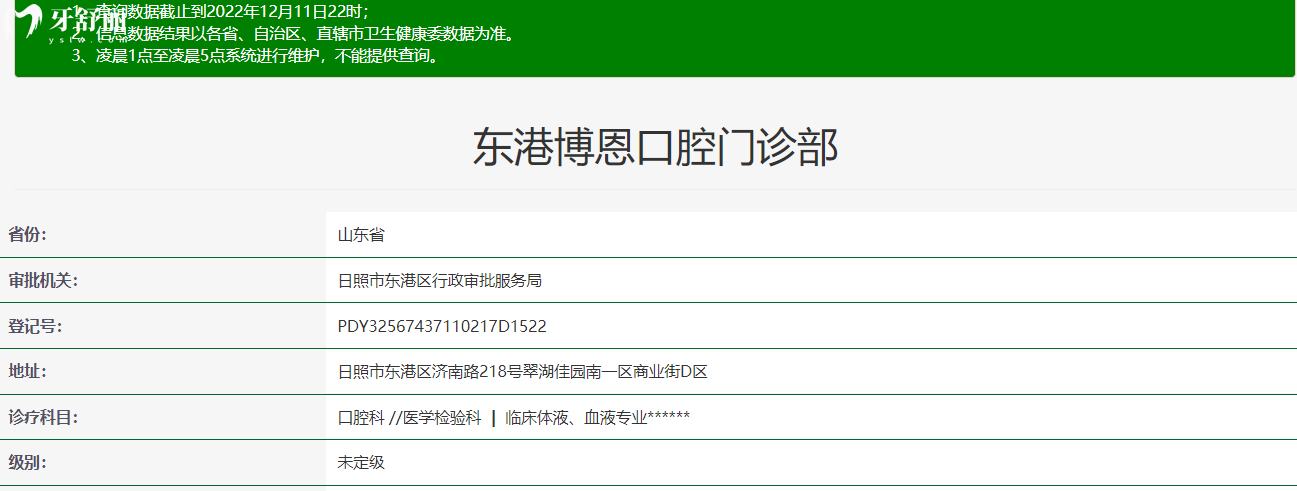Select registration number PDY32567437110217D1522
This screenshot has width=1297, height=491.
coord(442,326)
